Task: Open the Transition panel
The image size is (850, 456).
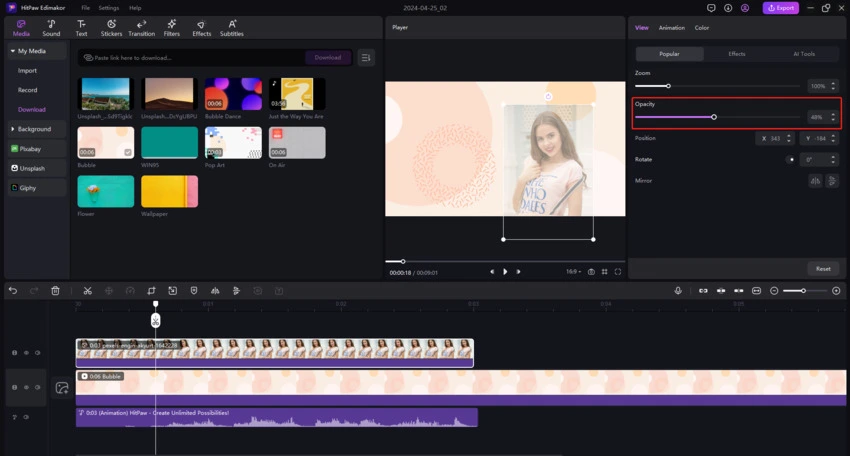Action: [x=141, y=27]
